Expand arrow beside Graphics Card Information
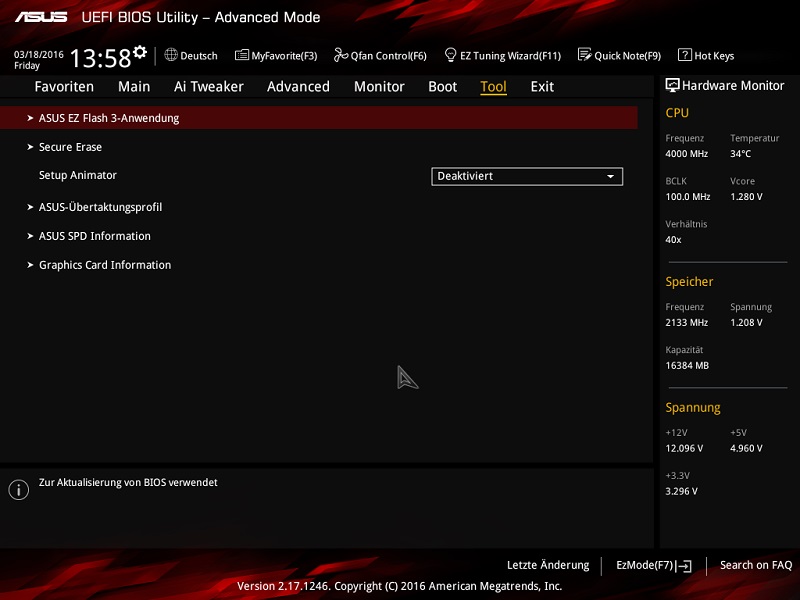Screen dimensions: 800x600 30,265
